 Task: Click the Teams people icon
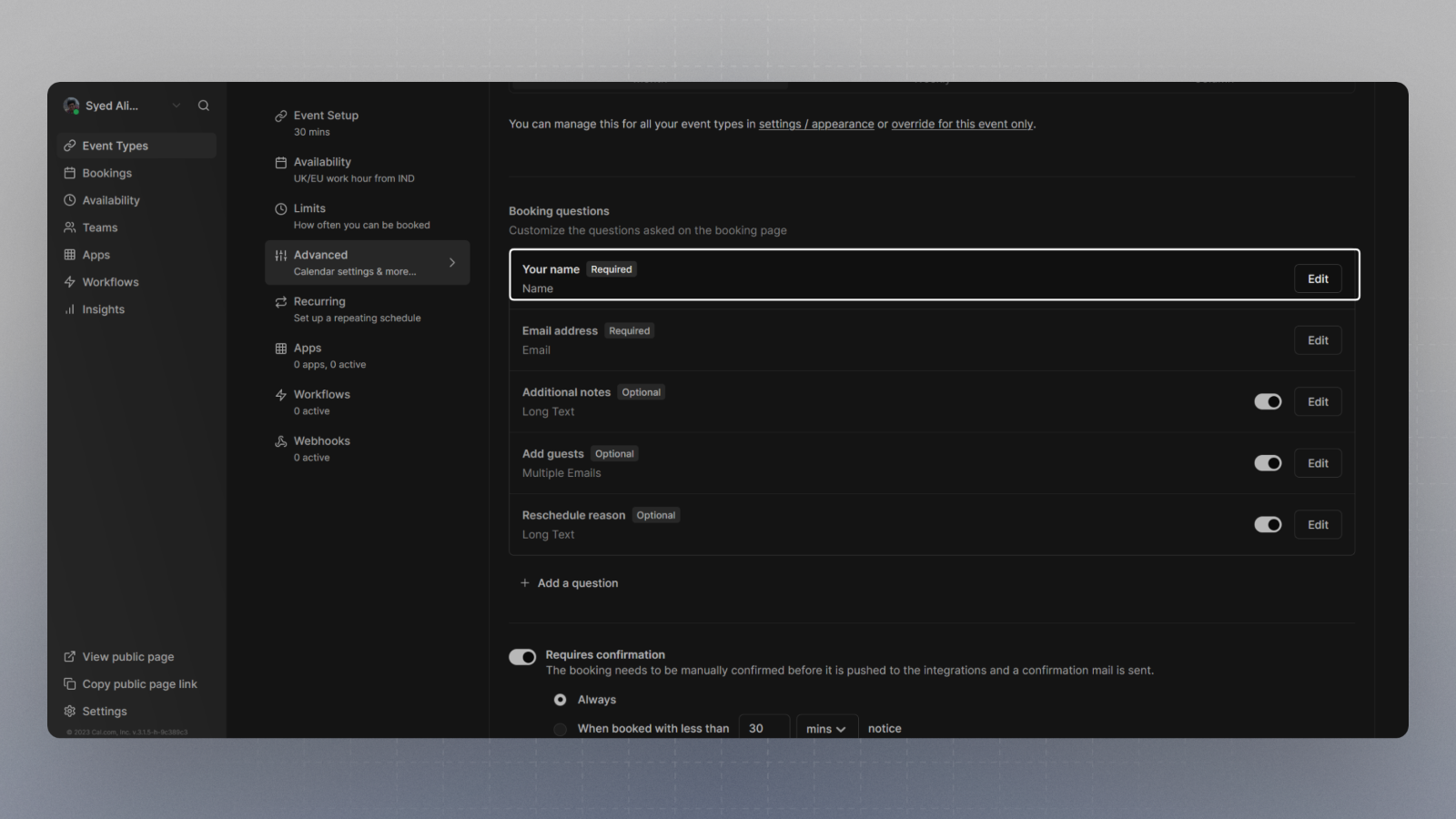[70, 227]
